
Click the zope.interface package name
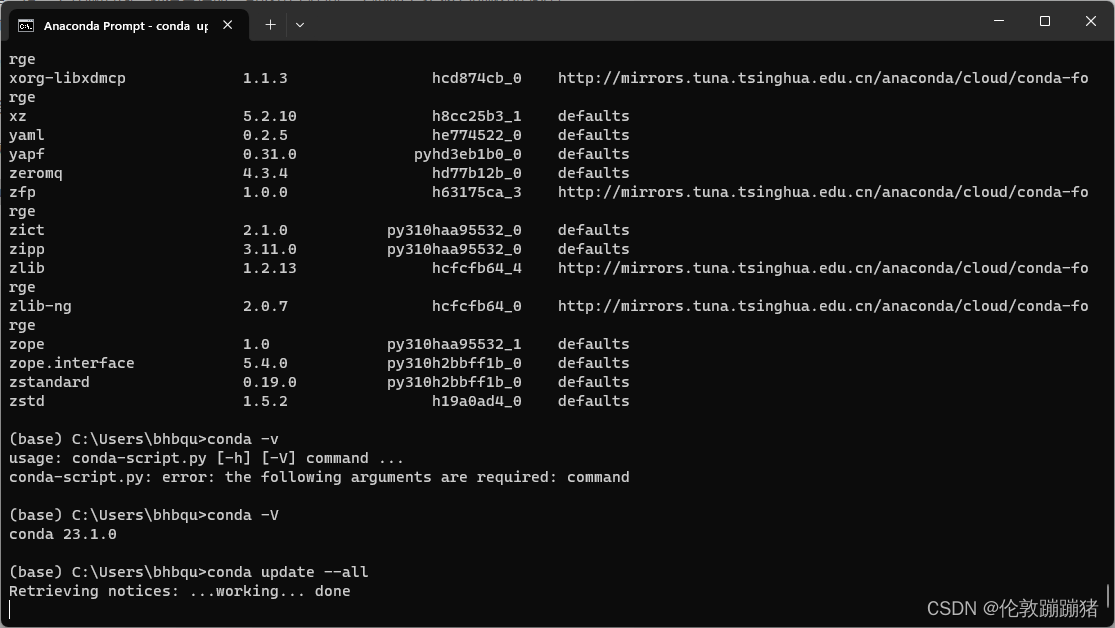tap(71, 362)
